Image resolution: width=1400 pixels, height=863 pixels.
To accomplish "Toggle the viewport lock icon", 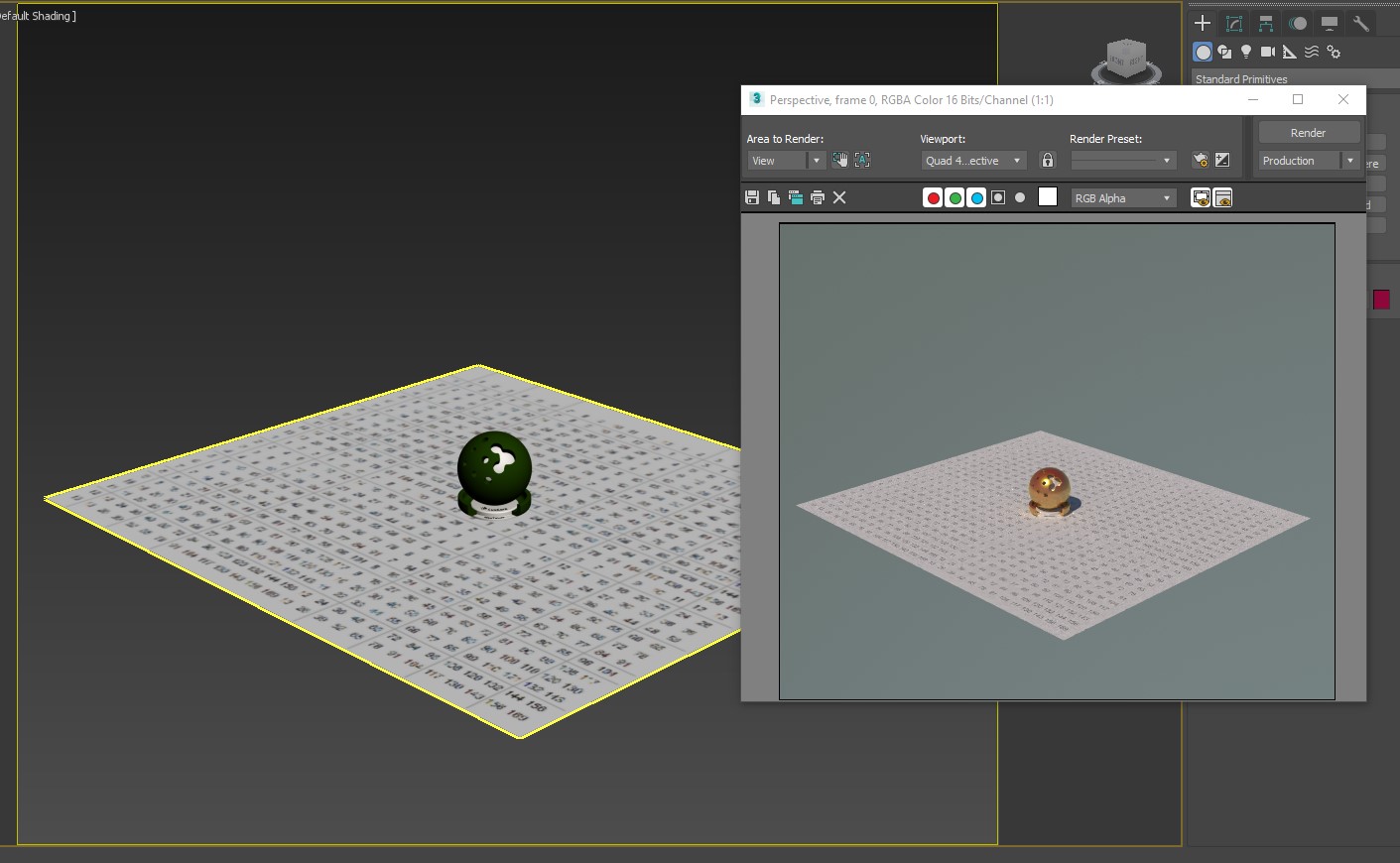I will point(1047,160).
